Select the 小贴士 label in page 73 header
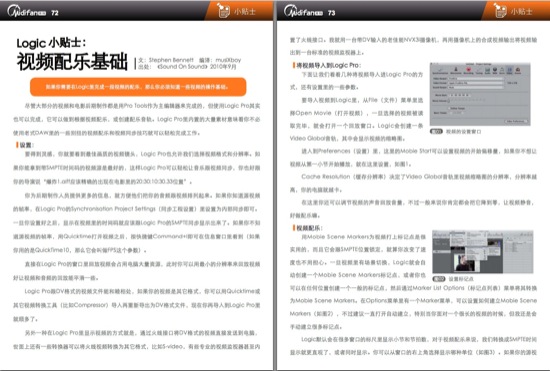Screen dimensions: 550x371 coord(522,12)
